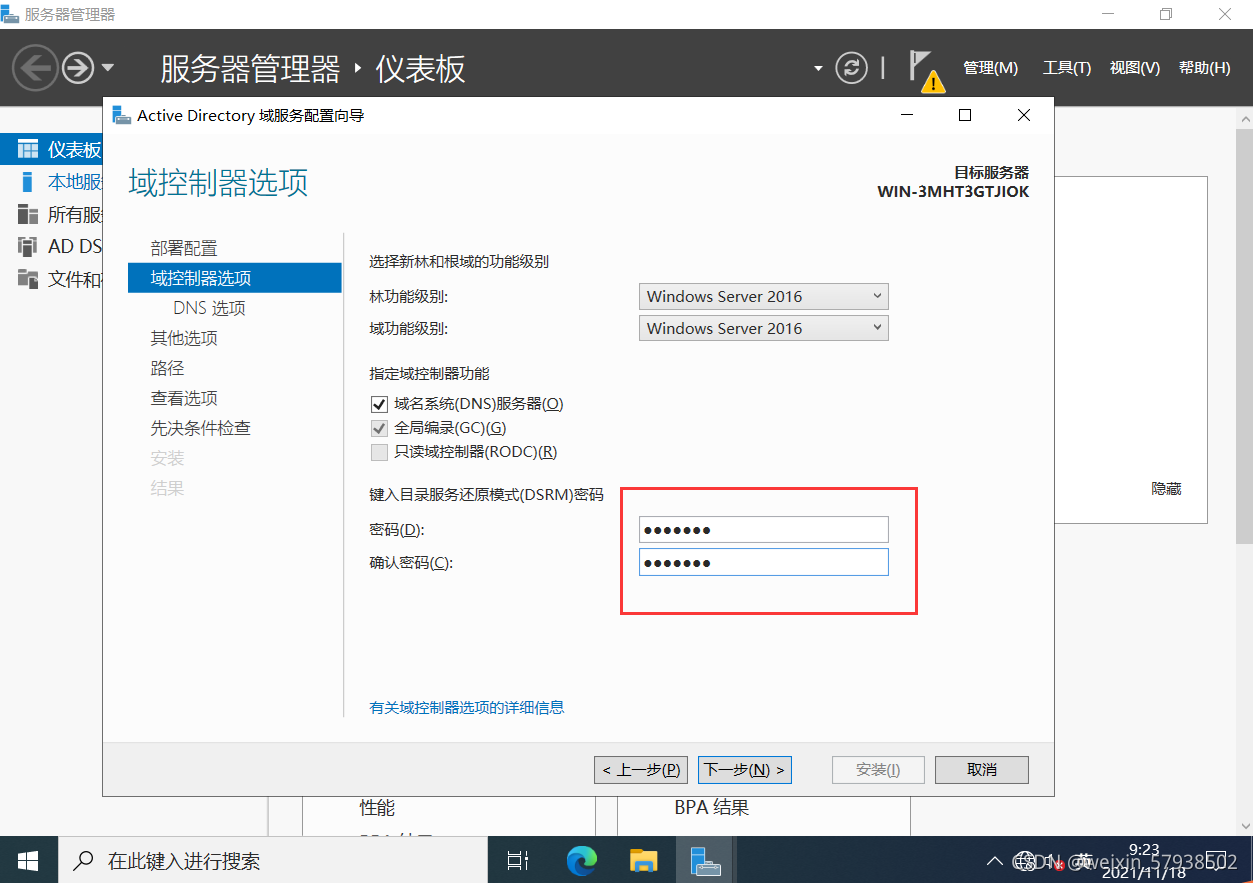Open the 视图(V) menu

tap(1135, 68)
